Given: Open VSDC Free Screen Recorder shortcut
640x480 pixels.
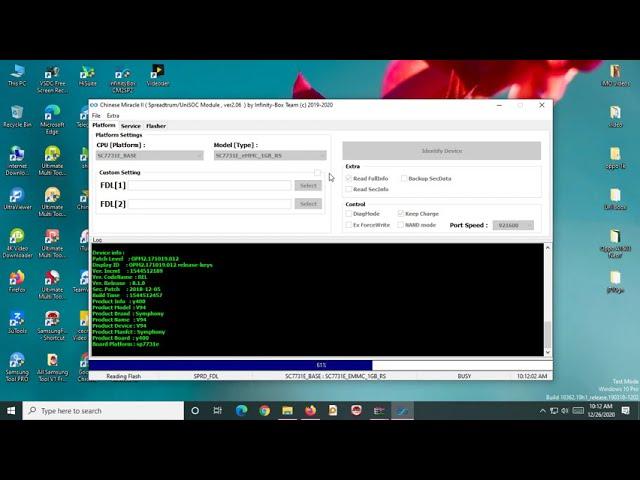Looking at the screenshot, I should (52, 79).
